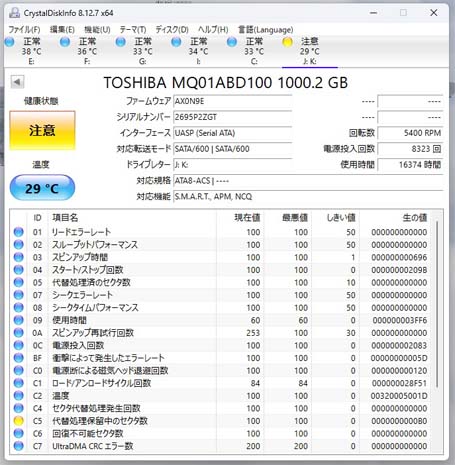Click raw value 00320005001D in 温度 row
The image size is (455, 465).
point(399,396)
